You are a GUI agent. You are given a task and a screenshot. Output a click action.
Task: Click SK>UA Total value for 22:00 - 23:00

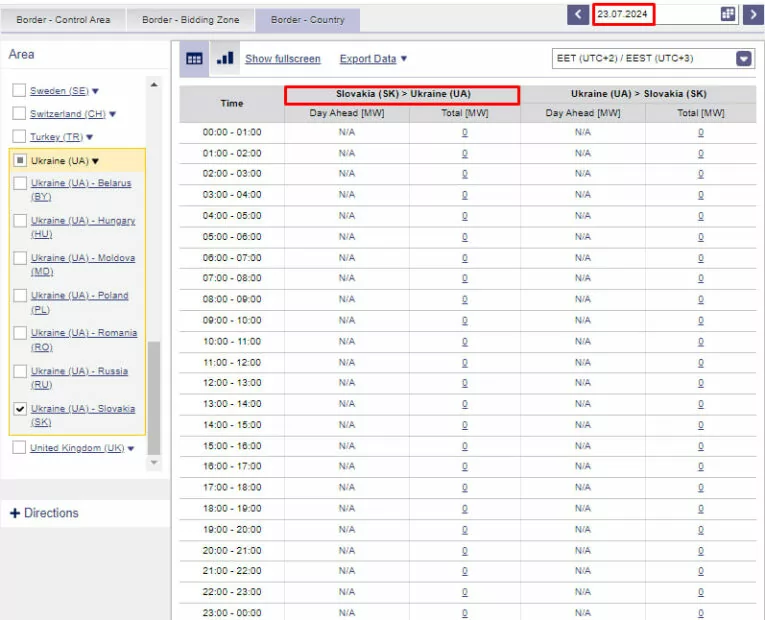click(x=464, y=592)
